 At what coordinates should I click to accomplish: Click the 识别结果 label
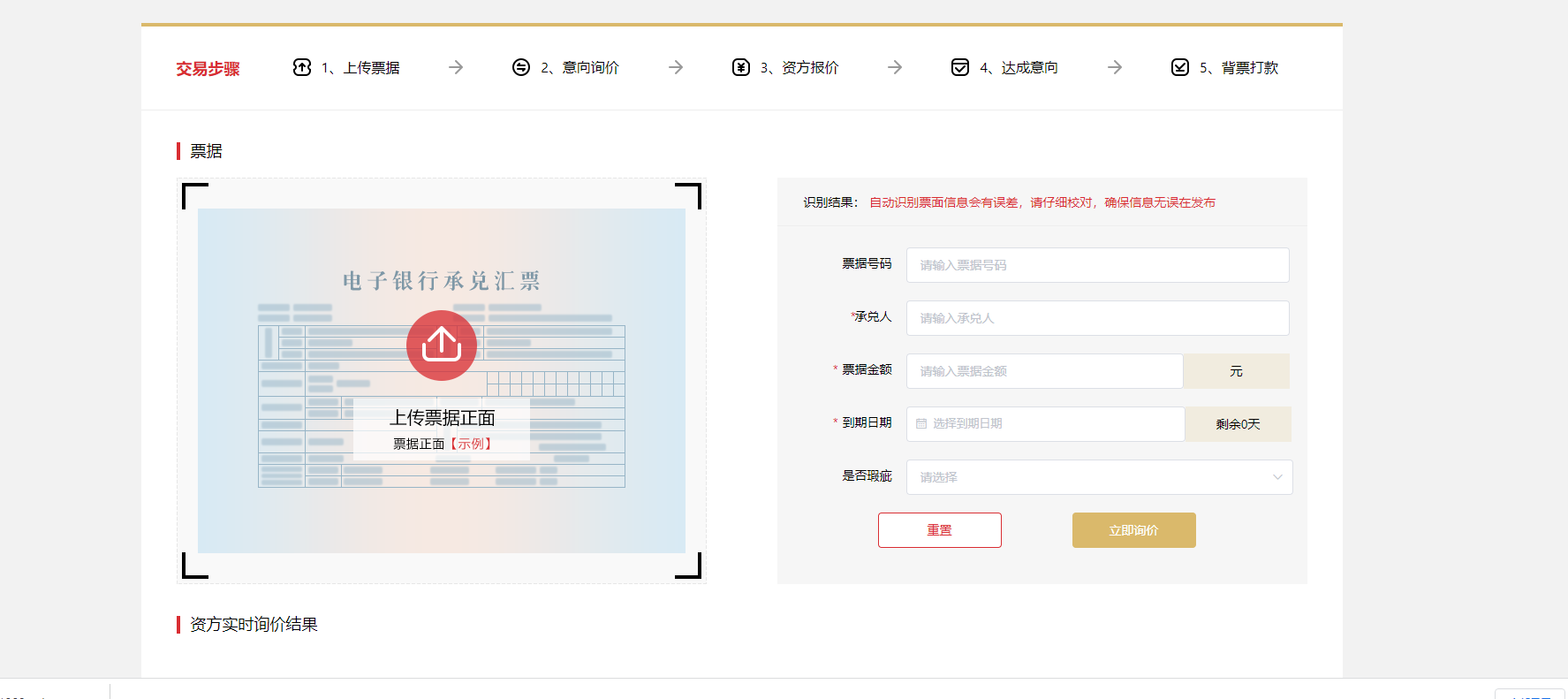pyautogui.click(x=830, y=202)
